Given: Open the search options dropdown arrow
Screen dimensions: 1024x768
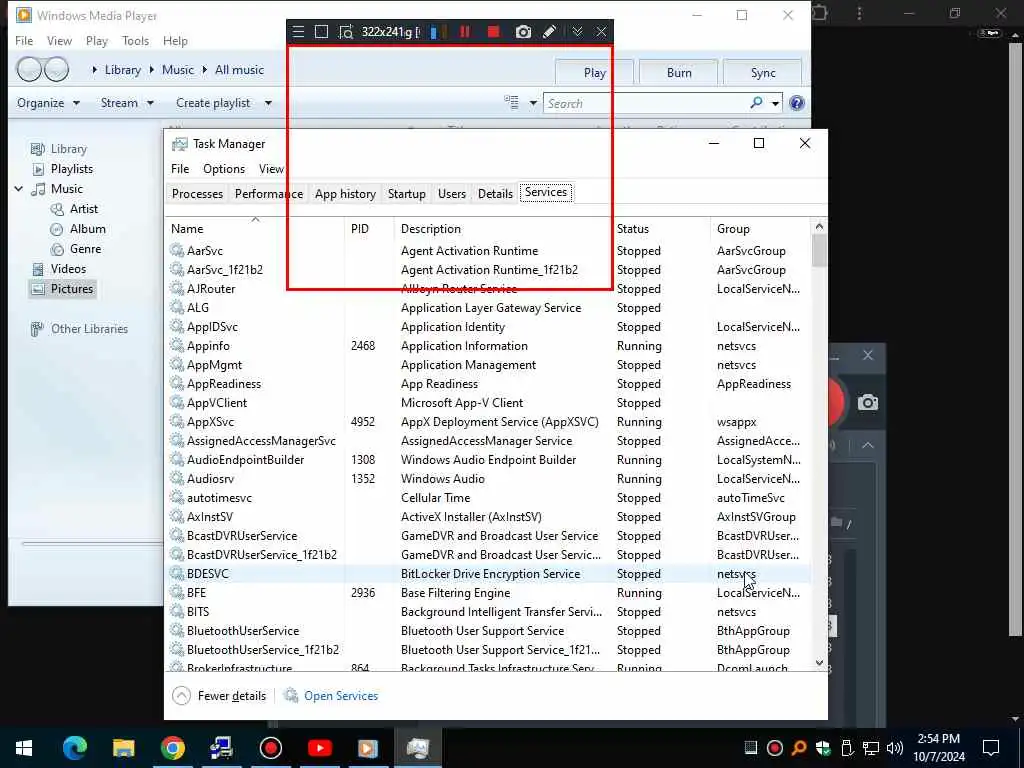Looking at the screenshot, I should point(775,103).
